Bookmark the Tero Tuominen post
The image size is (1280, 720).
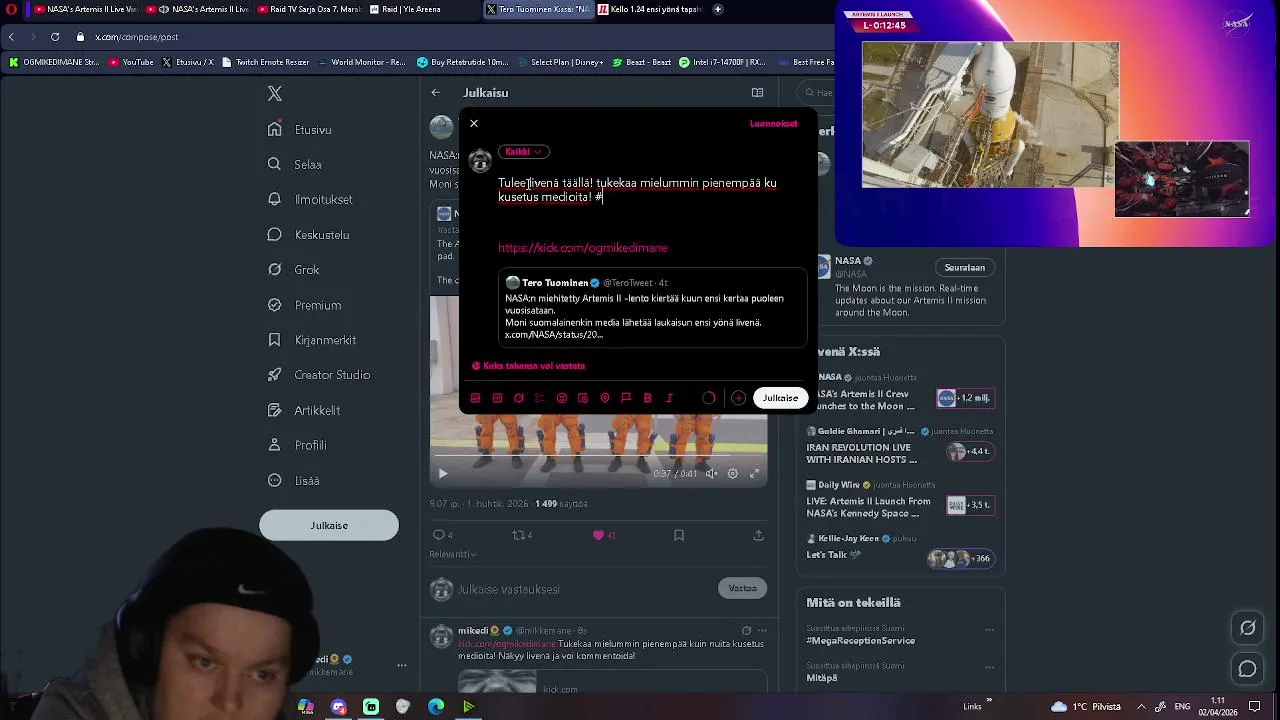[x=679, y=536]
